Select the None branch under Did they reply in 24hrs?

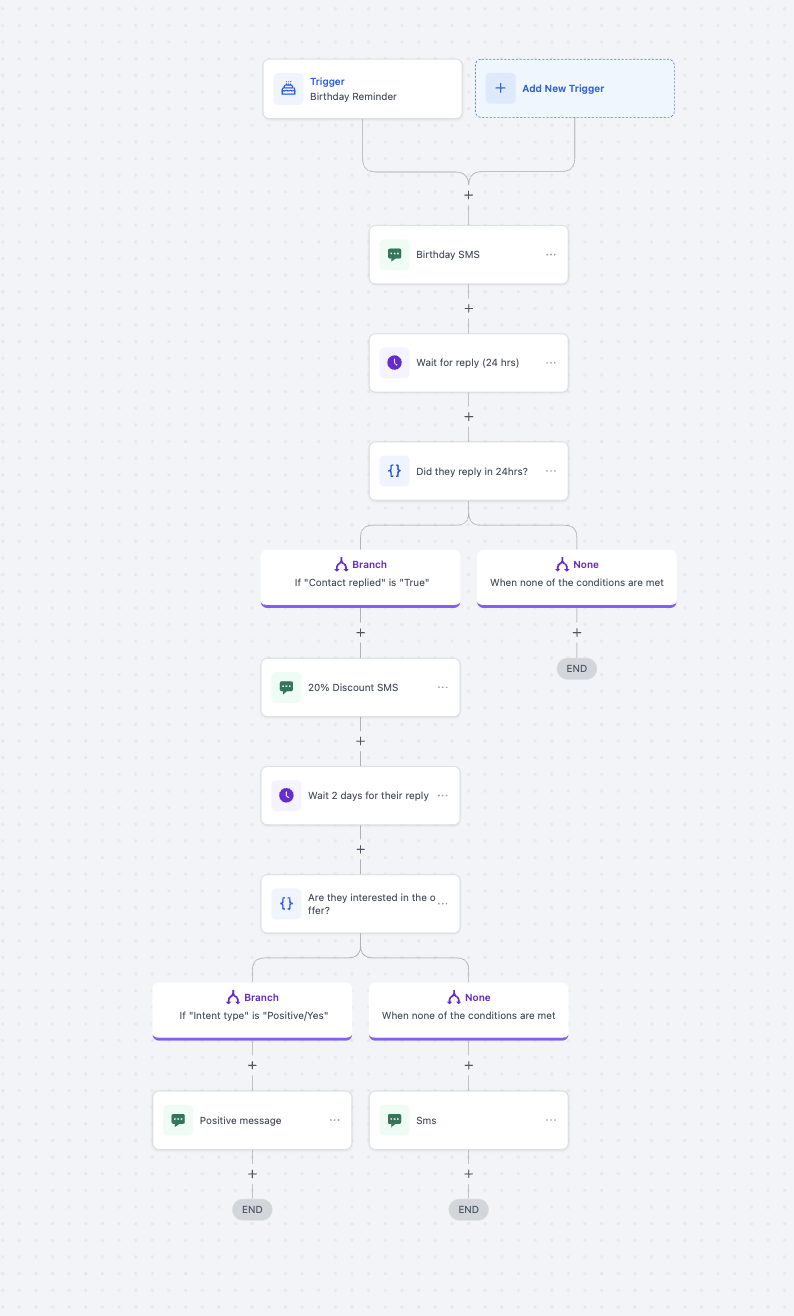577,578
